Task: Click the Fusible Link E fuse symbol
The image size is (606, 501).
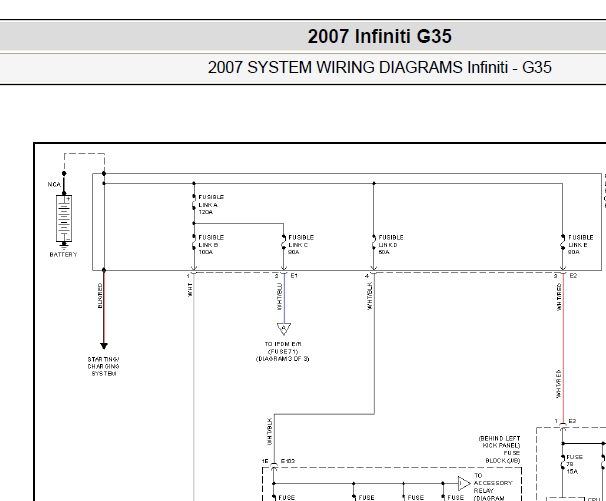Action: [x=563, y=244]
